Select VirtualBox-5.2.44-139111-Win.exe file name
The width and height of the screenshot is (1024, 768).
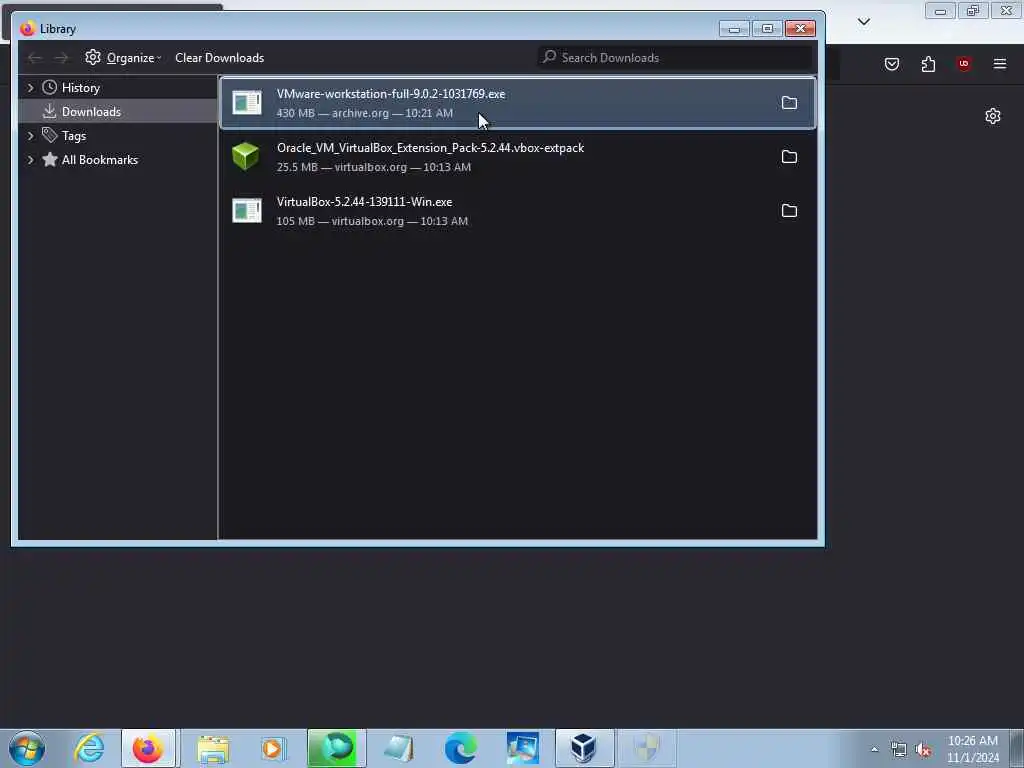coord(364,202)
